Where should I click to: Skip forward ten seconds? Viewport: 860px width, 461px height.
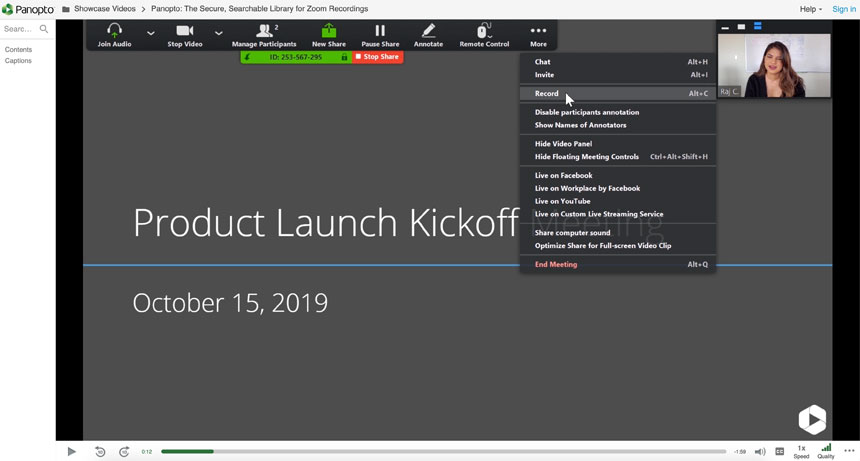click(x=124, y=452)
